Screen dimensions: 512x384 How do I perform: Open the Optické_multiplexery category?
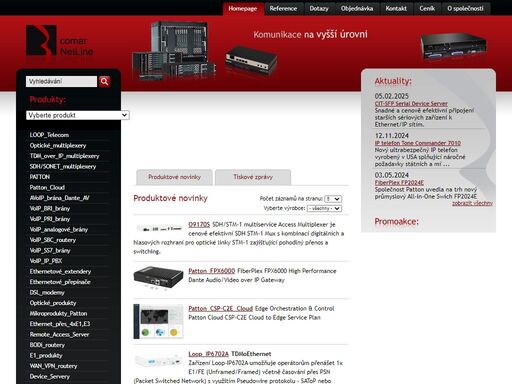58,146
